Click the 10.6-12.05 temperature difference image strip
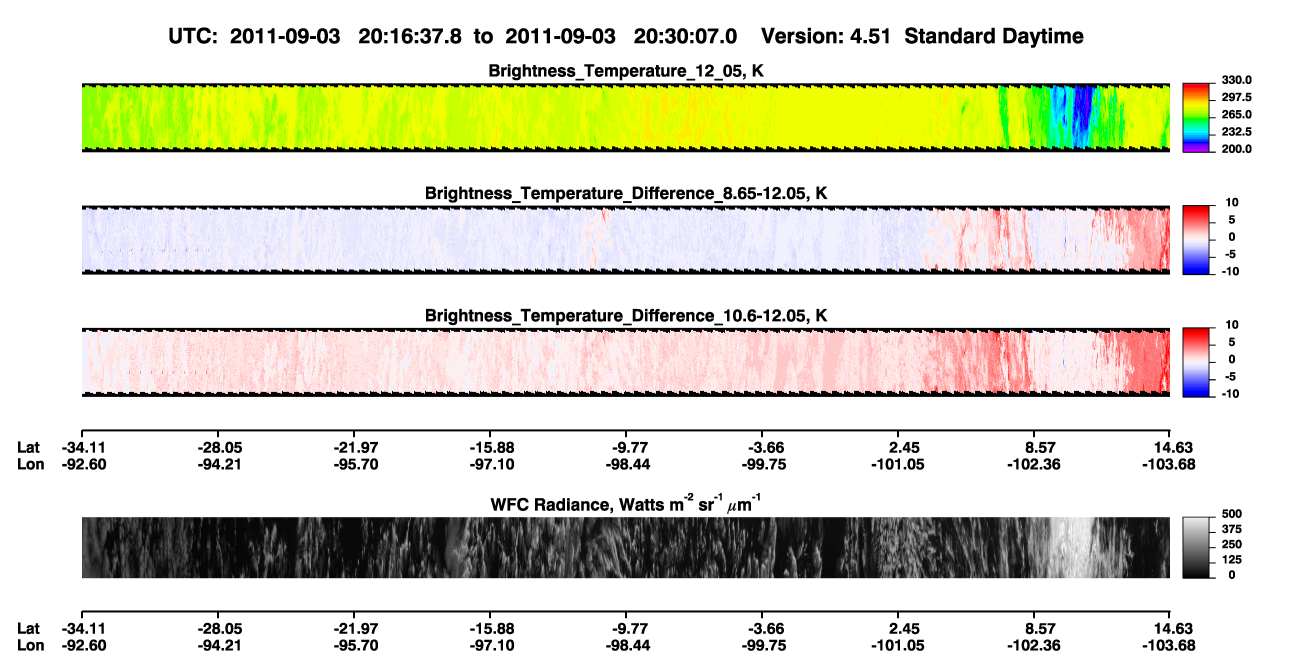This screenshot has width=1300, height=667. pos(625,362)
